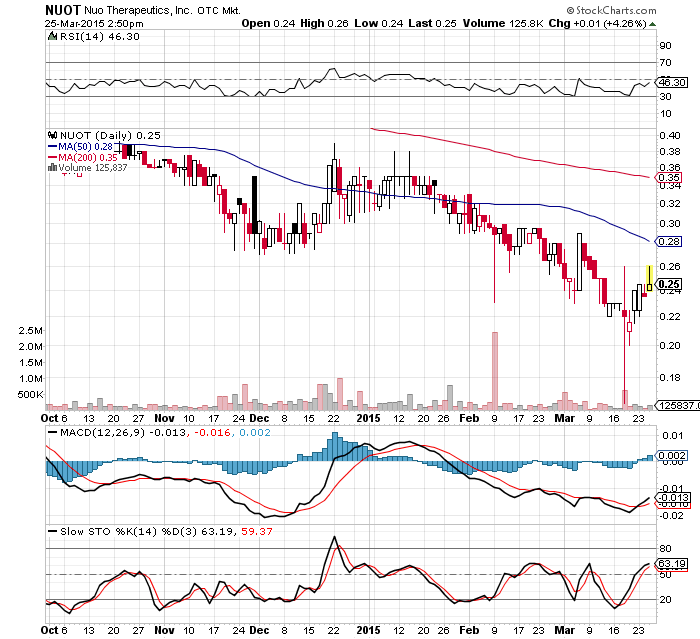The height and width of the screenshot is (639, 700).
Task: Click the blue 0.28 MA(50) tag on the price axis
Action: click(669, 242)
